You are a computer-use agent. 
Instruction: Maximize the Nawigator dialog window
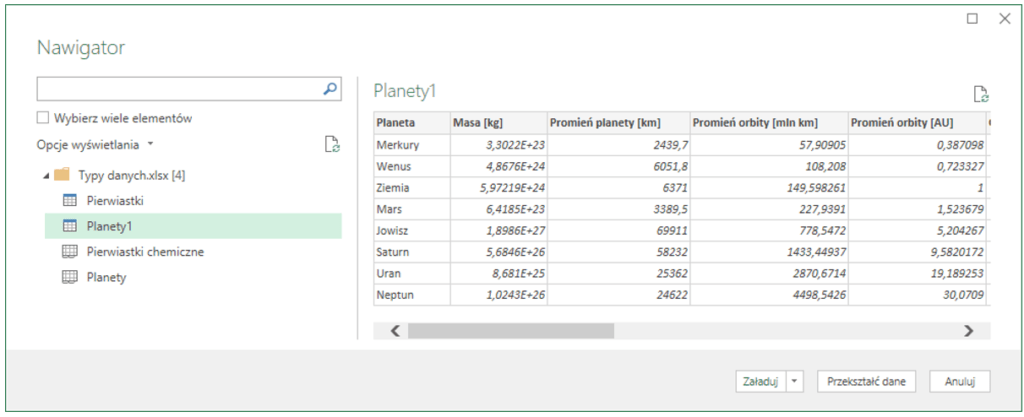tap(972, 18)
